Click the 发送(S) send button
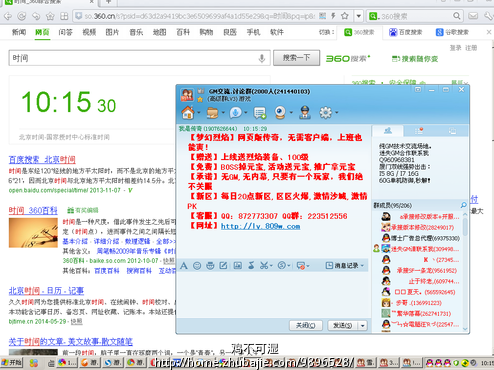Viewport: 494px width, 370px height. pyautogui.click(x=343, y=325)
